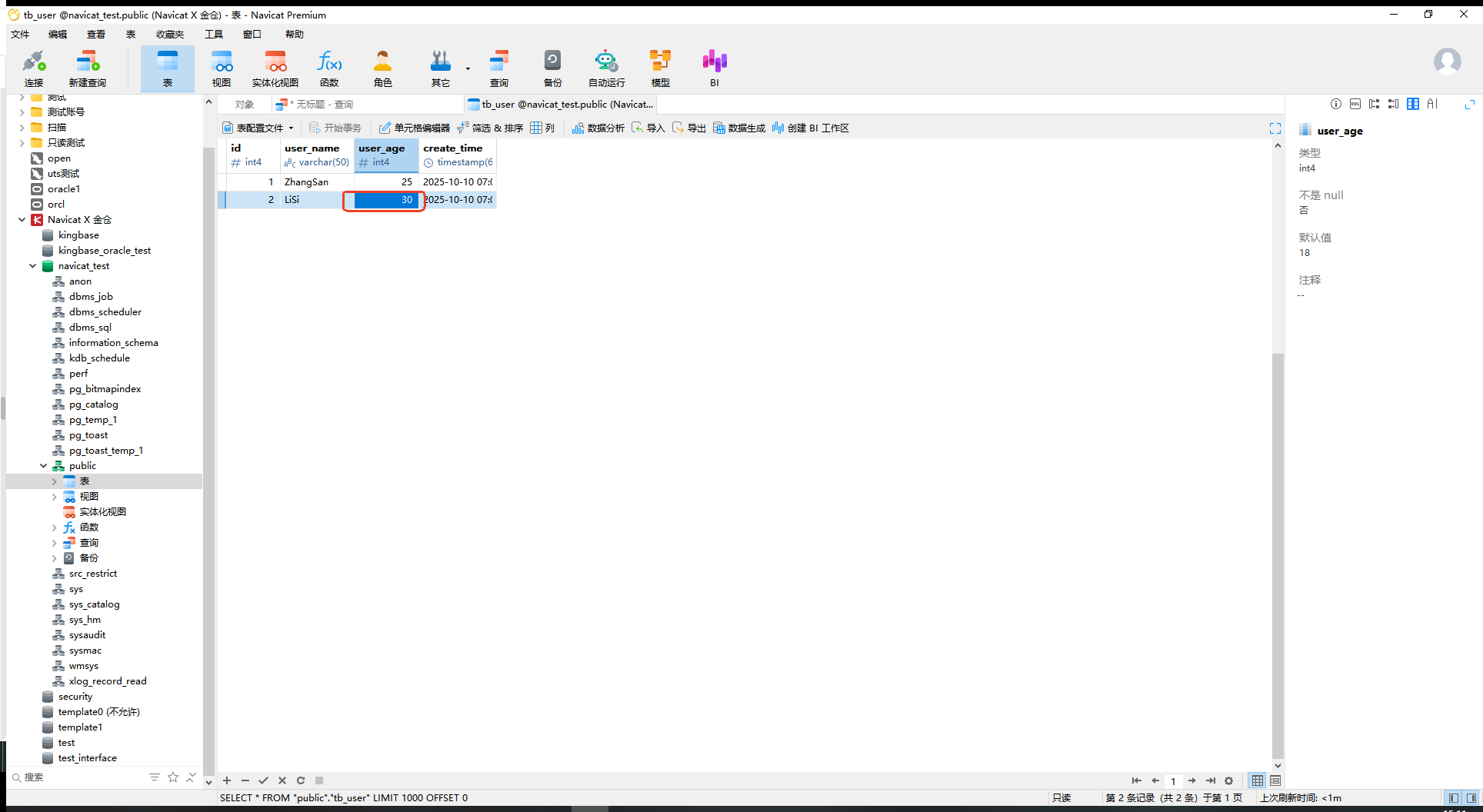Switch to the 对象 (Objects) tab
The width and height of the screenshot is (1483, 812).
(245, 105)
